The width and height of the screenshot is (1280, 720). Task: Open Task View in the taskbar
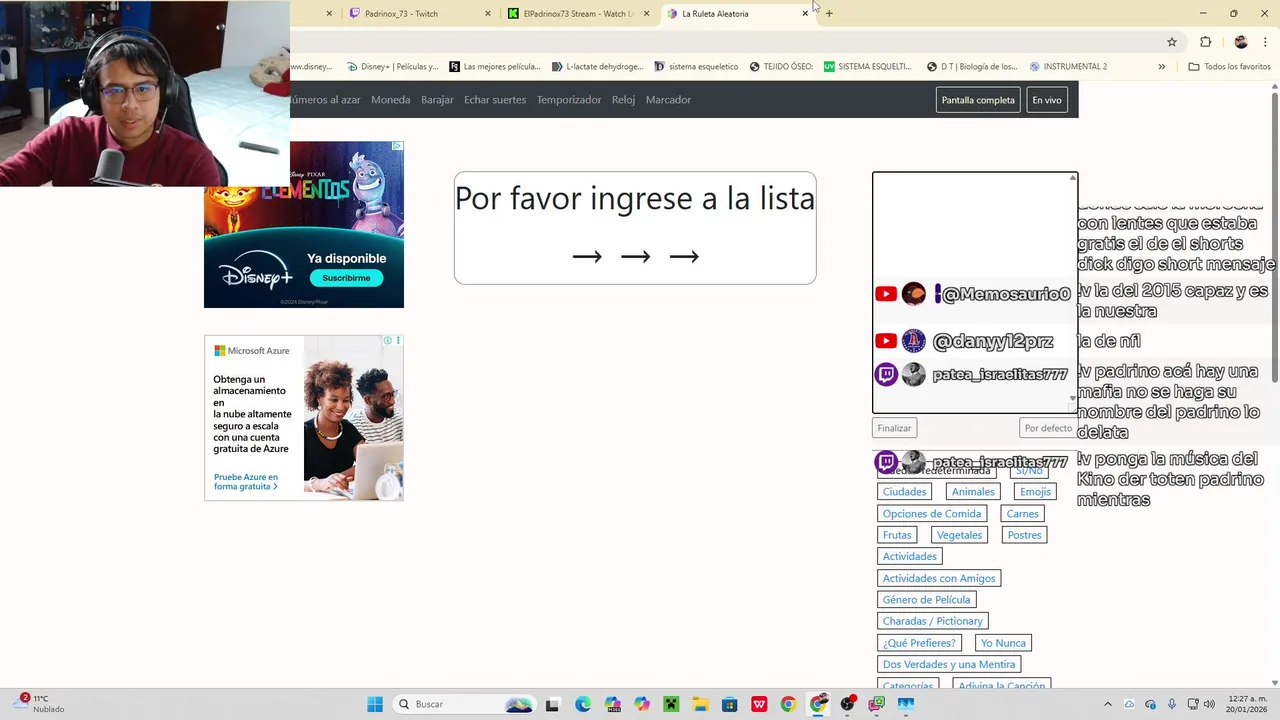click(552, 704)
